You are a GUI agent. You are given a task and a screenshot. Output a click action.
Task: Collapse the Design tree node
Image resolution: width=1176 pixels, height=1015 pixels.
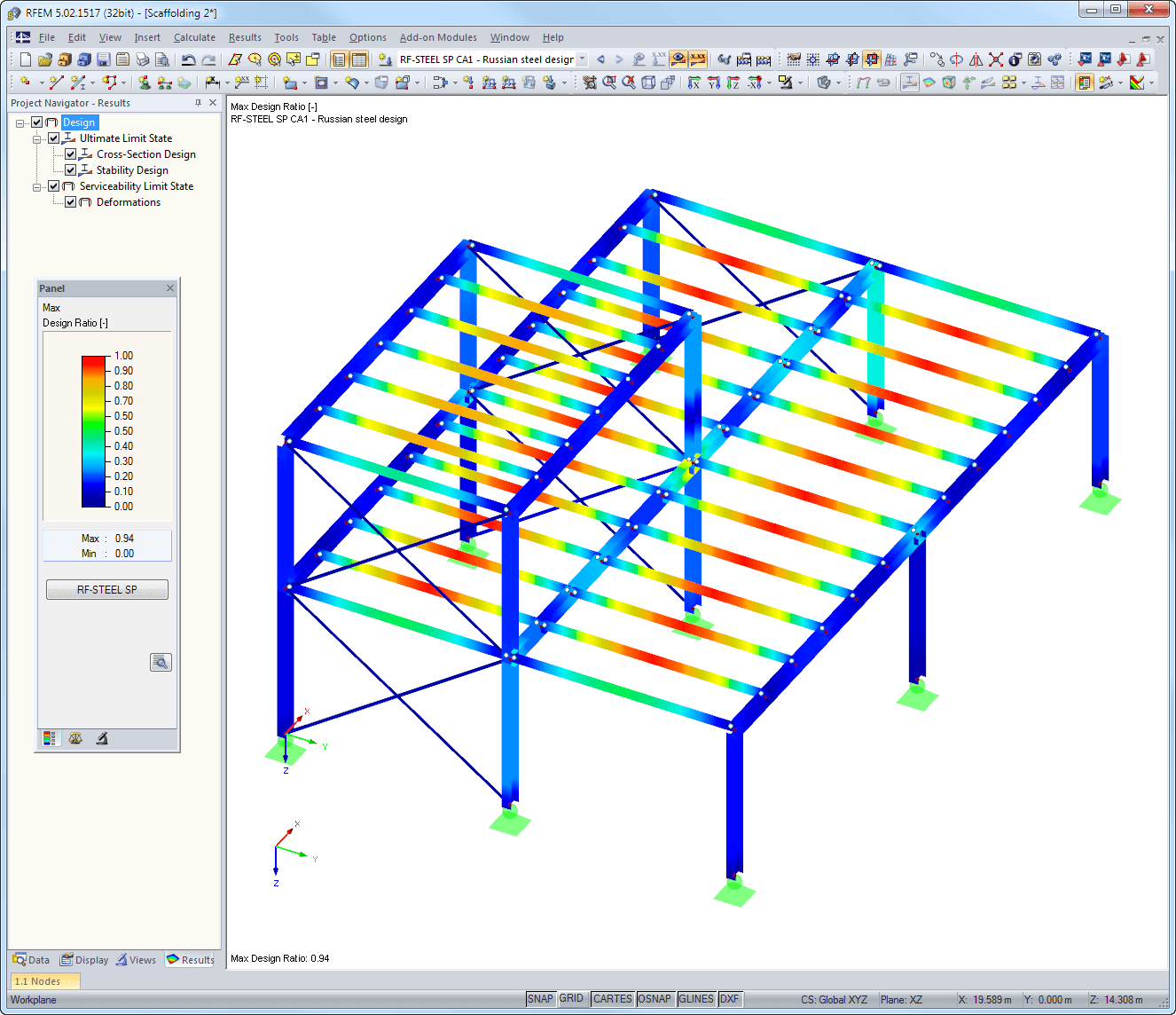pos(20,122)
